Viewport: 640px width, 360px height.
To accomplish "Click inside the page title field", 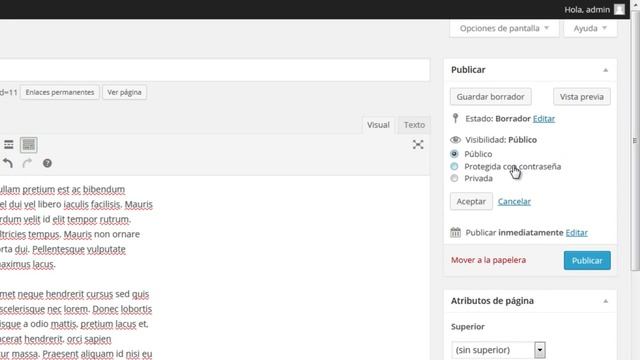I will pyautogui.click(x=214, y=70).
